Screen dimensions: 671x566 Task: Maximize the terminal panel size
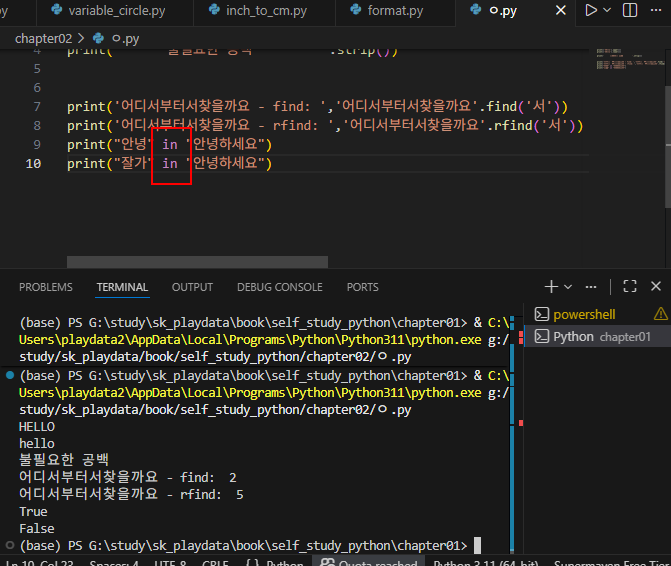629,286
